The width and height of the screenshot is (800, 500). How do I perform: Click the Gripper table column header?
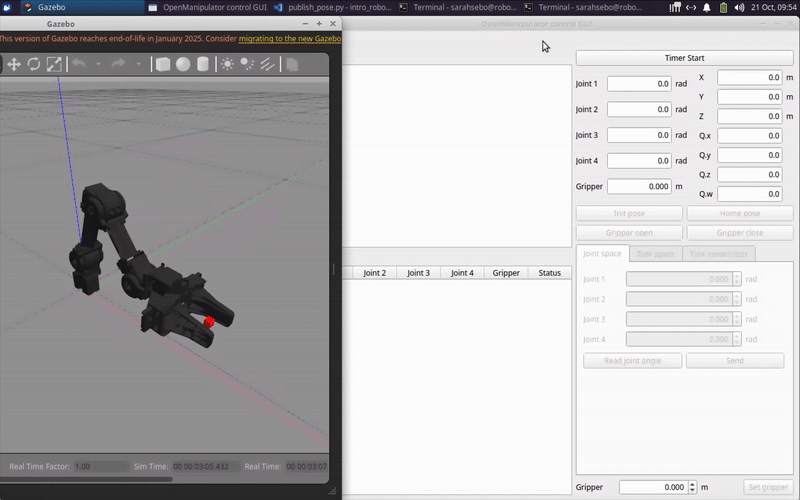tap(506, 273)
